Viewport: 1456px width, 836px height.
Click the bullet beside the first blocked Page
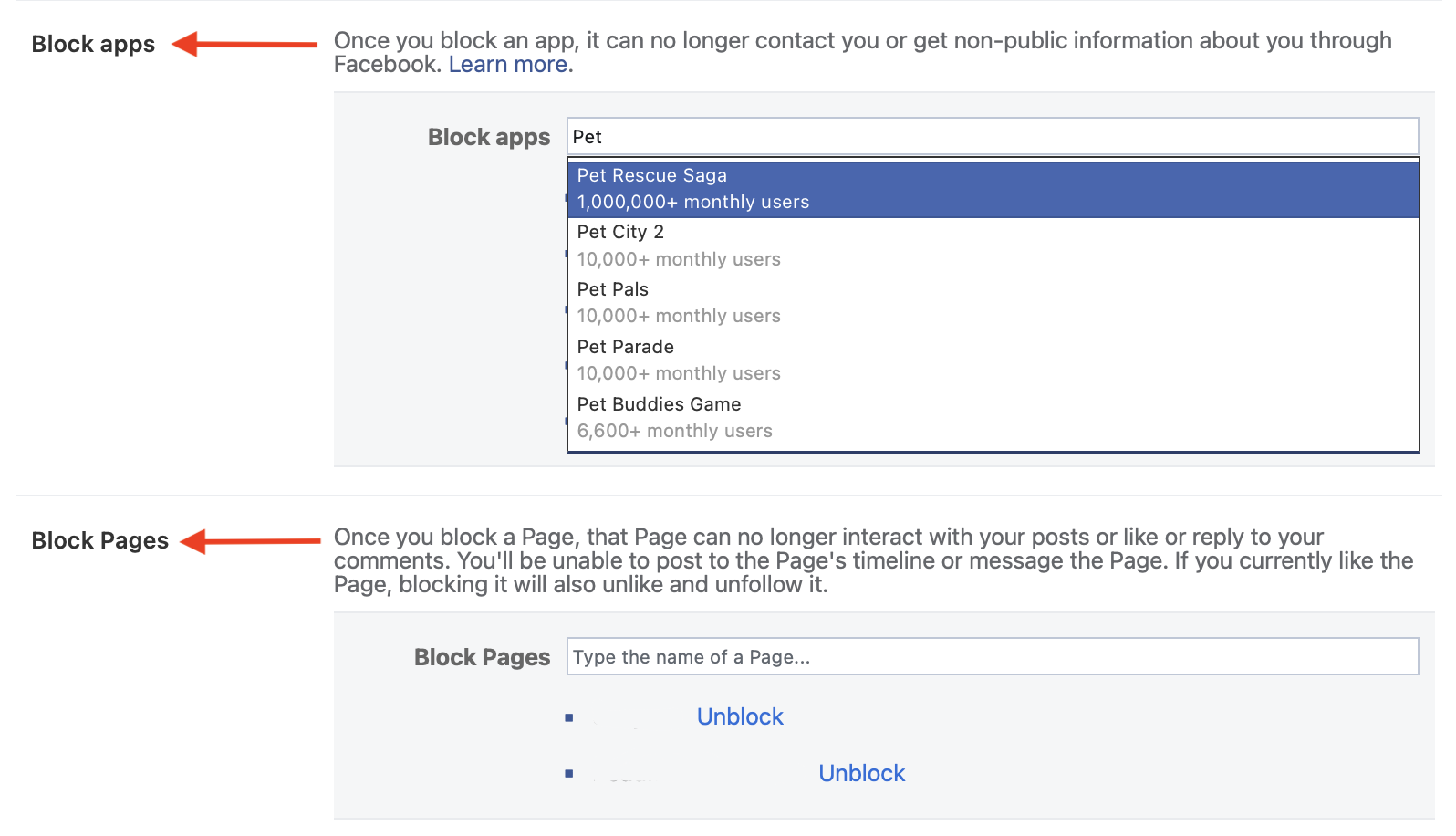pyautogui.click(x=569, y=718)
